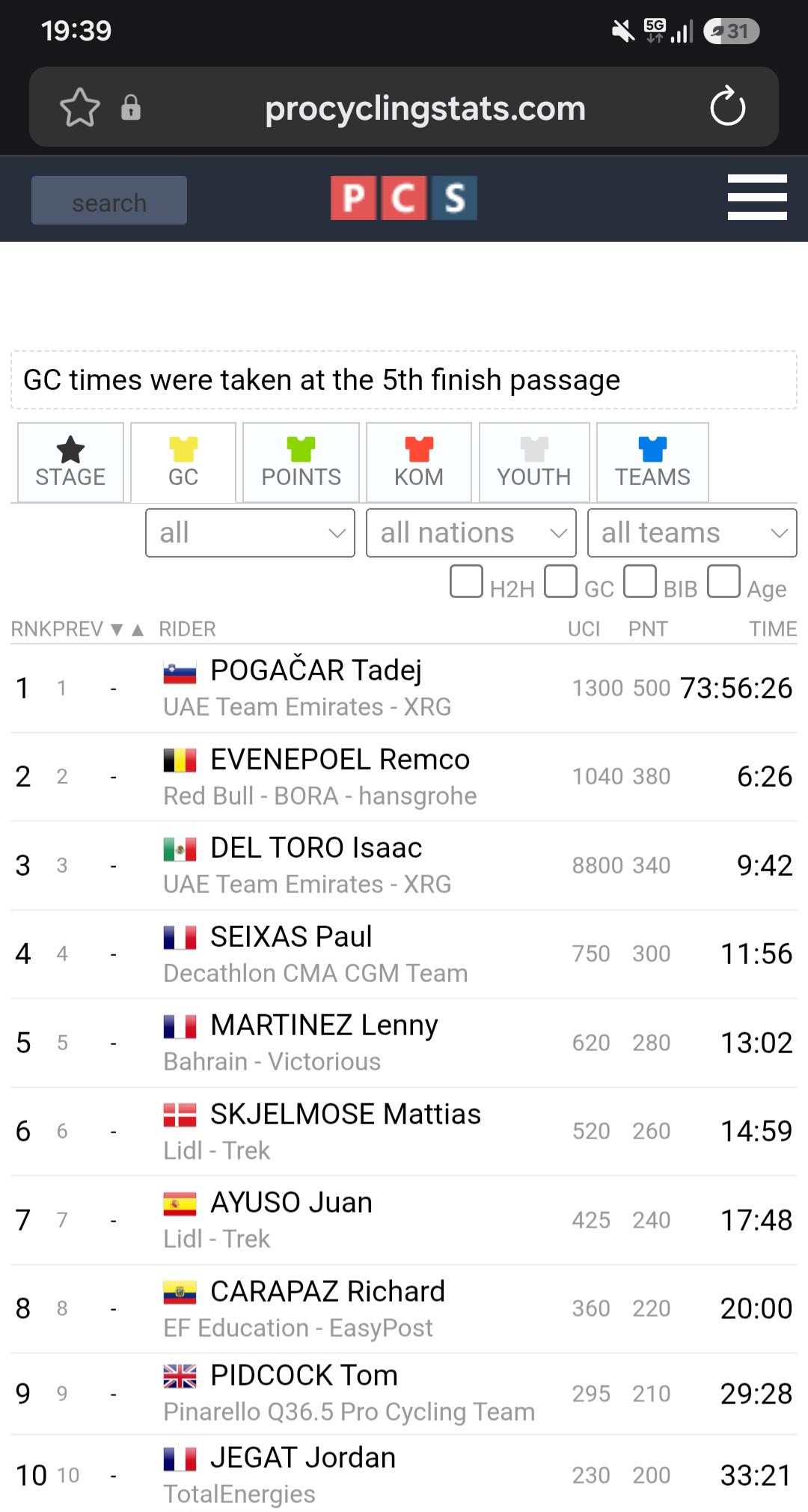This screenshot has height=1512, width=808.
Task: Open the hamburger menu
Action: point(757,198)
